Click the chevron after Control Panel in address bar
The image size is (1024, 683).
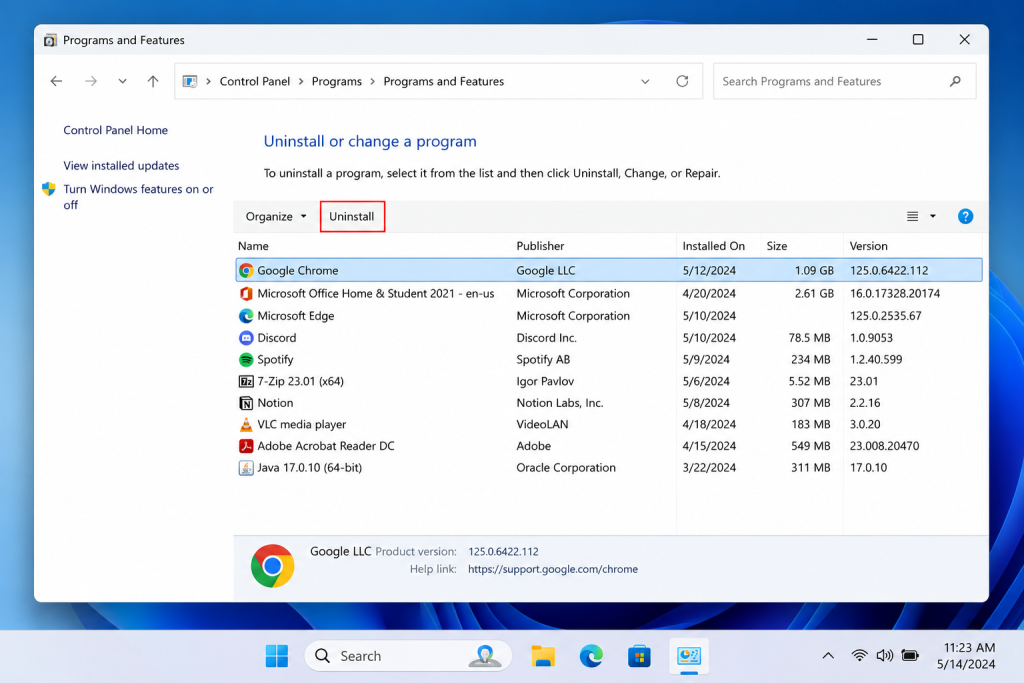click(x=301, y=82)
